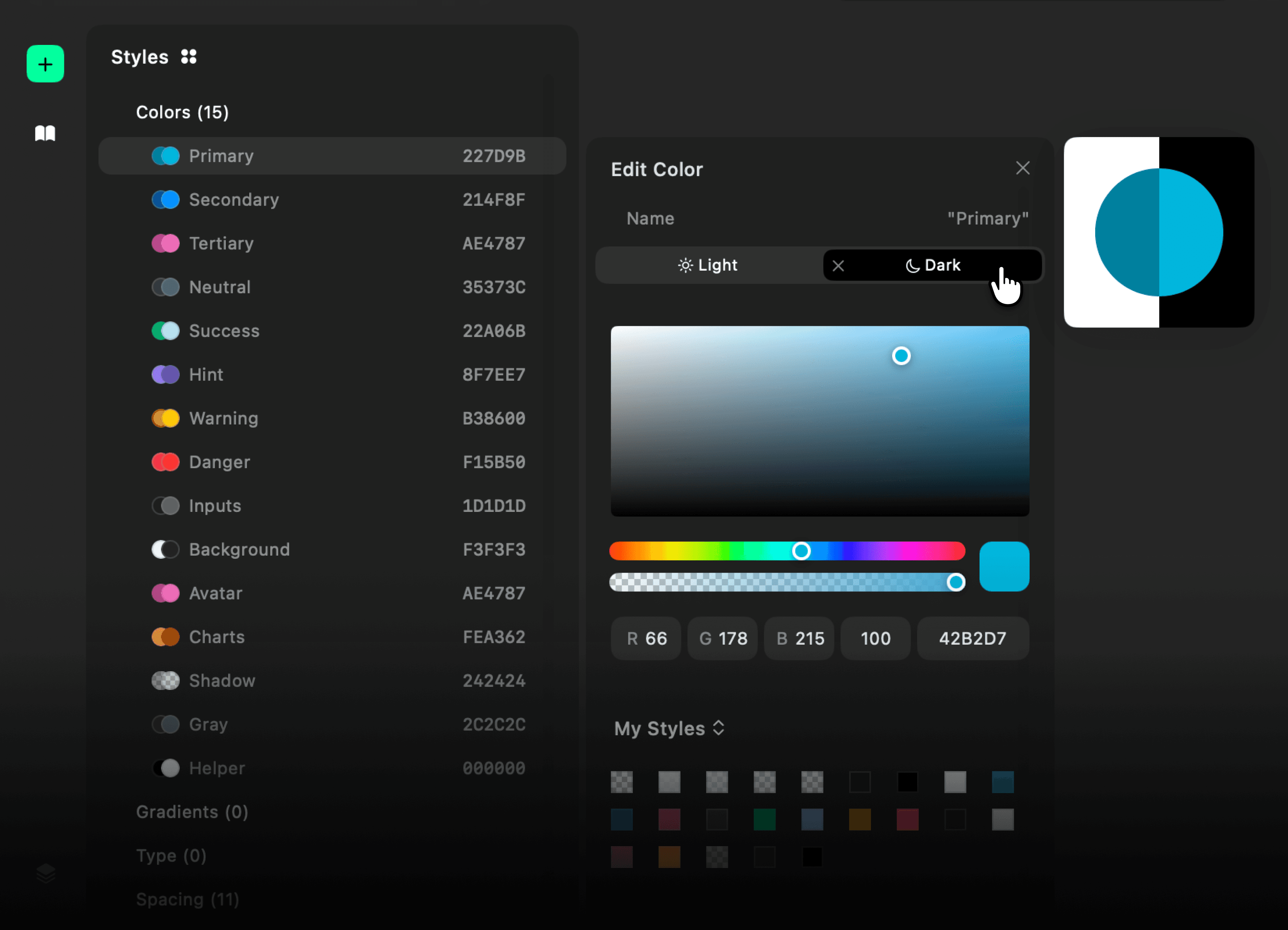Click hex value F15B50 in Danger row
Image resolution: width=1288 pixels, height=930 pixels.
[x=493, y=461]
